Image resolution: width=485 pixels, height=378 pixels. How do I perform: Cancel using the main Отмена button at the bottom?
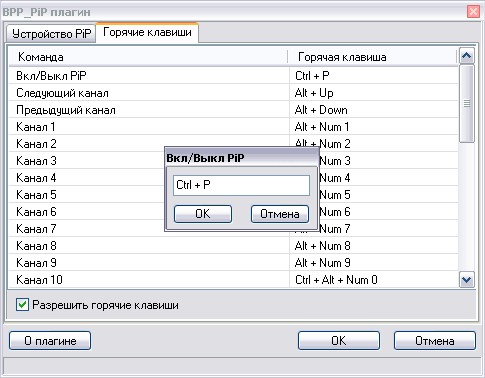(435, 341)
